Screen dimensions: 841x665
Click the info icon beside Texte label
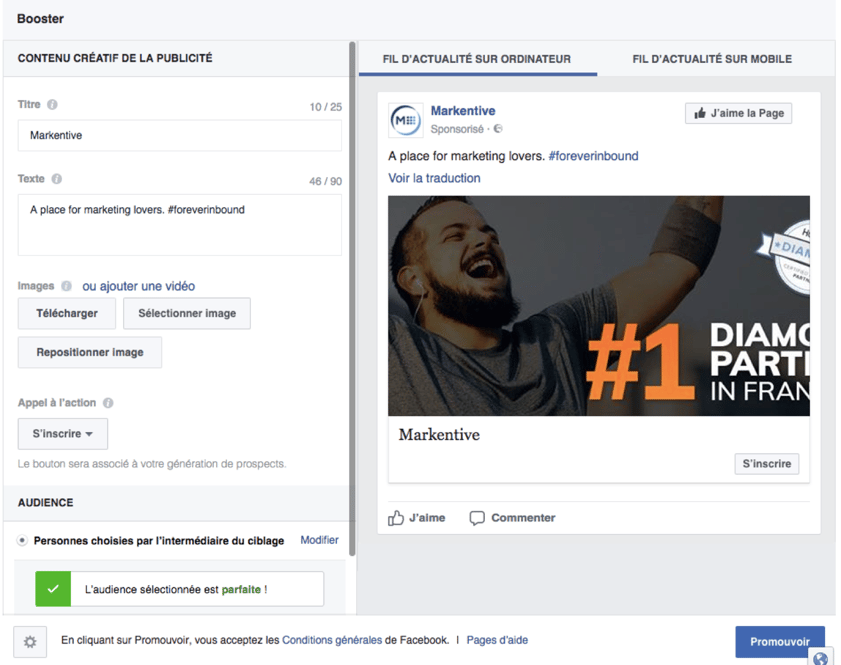pos(56,179)
